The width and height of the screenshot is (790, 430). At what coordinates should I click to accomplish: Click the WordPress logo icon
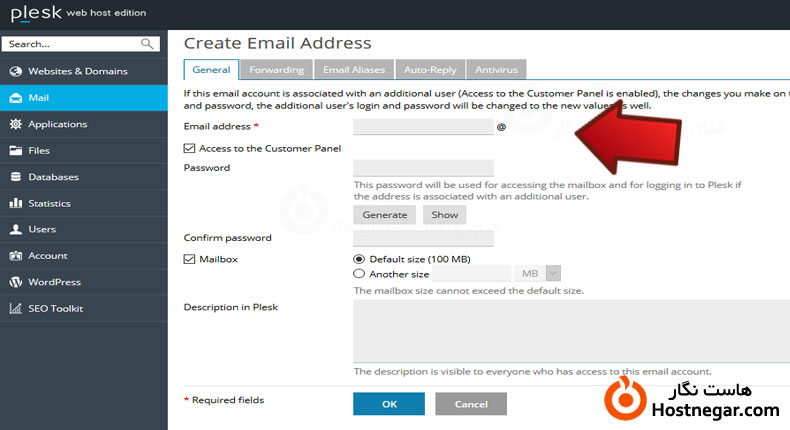tap(16, 282)
